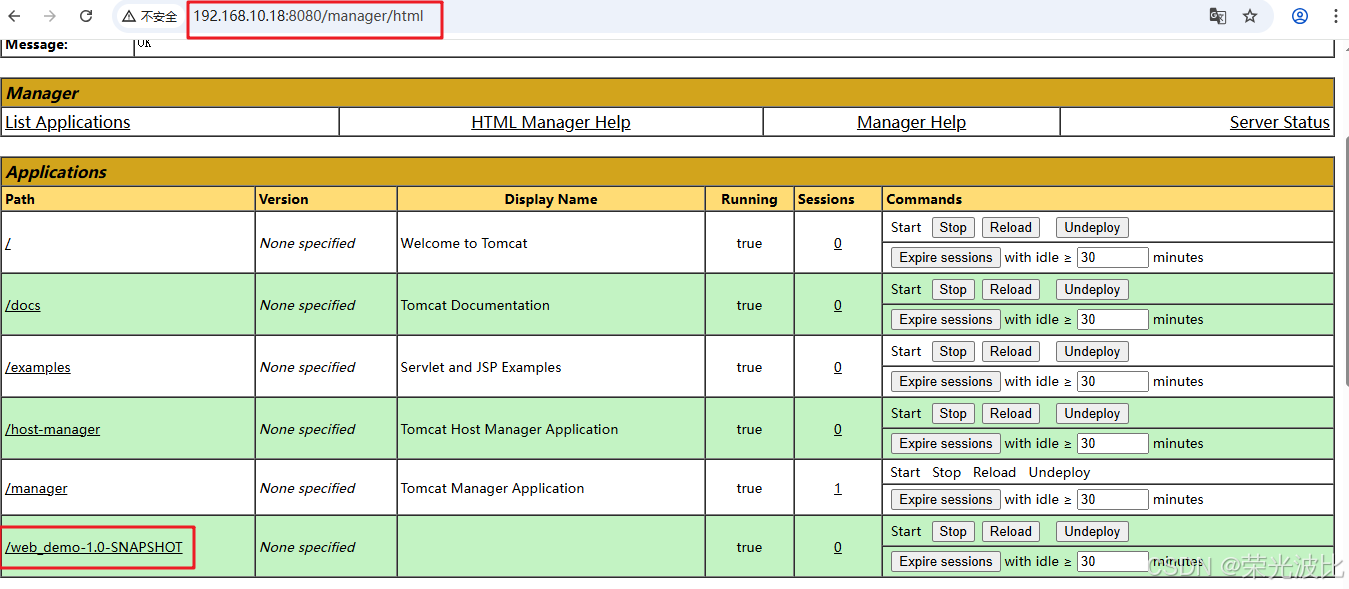The height and width of the screenshot is (589, 1349).
Task: Stop the /docs application
Action: click(x=953, y=289)
